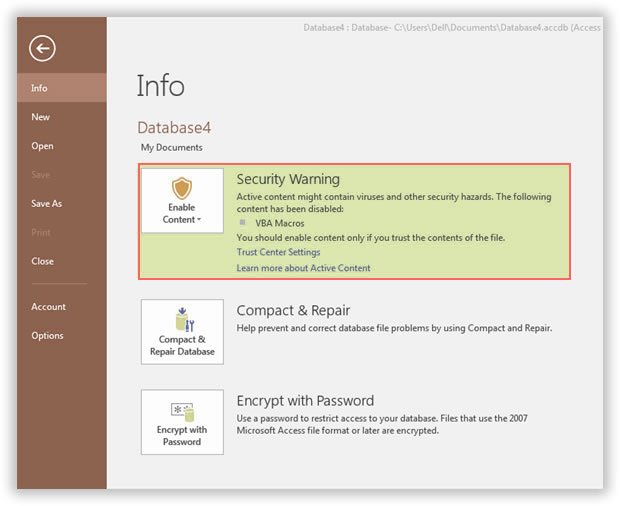The height and width of the screenshot is (506, 620).
Task: Click the Database4 file name heading
Action: point(174,127)
